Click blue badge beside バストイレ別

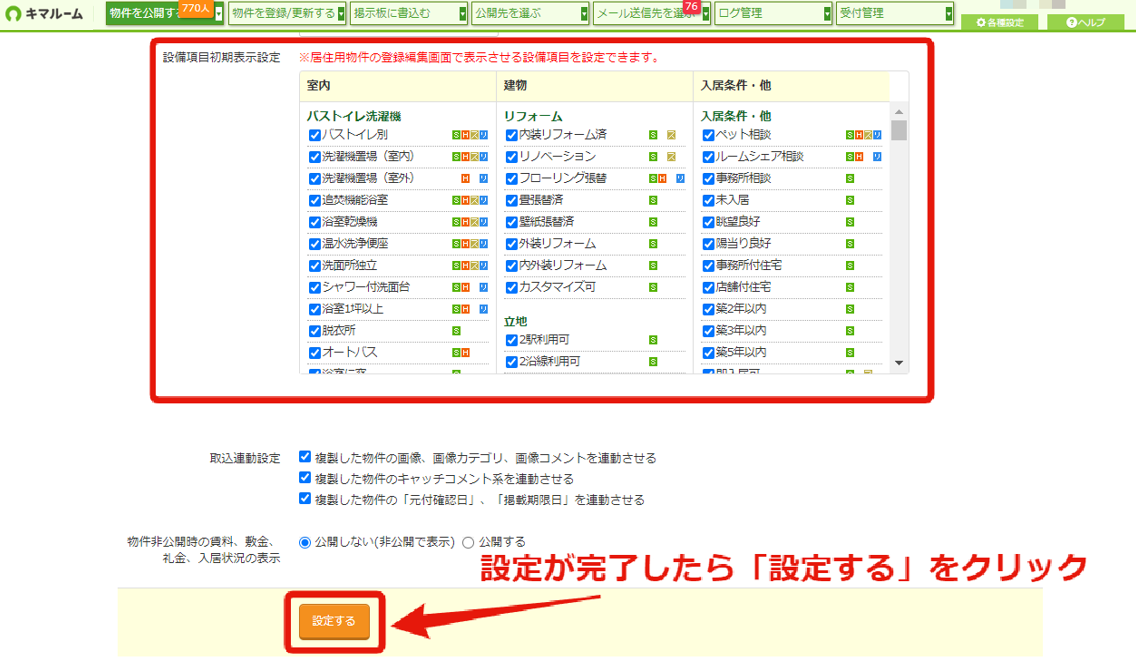pos(483,135)
